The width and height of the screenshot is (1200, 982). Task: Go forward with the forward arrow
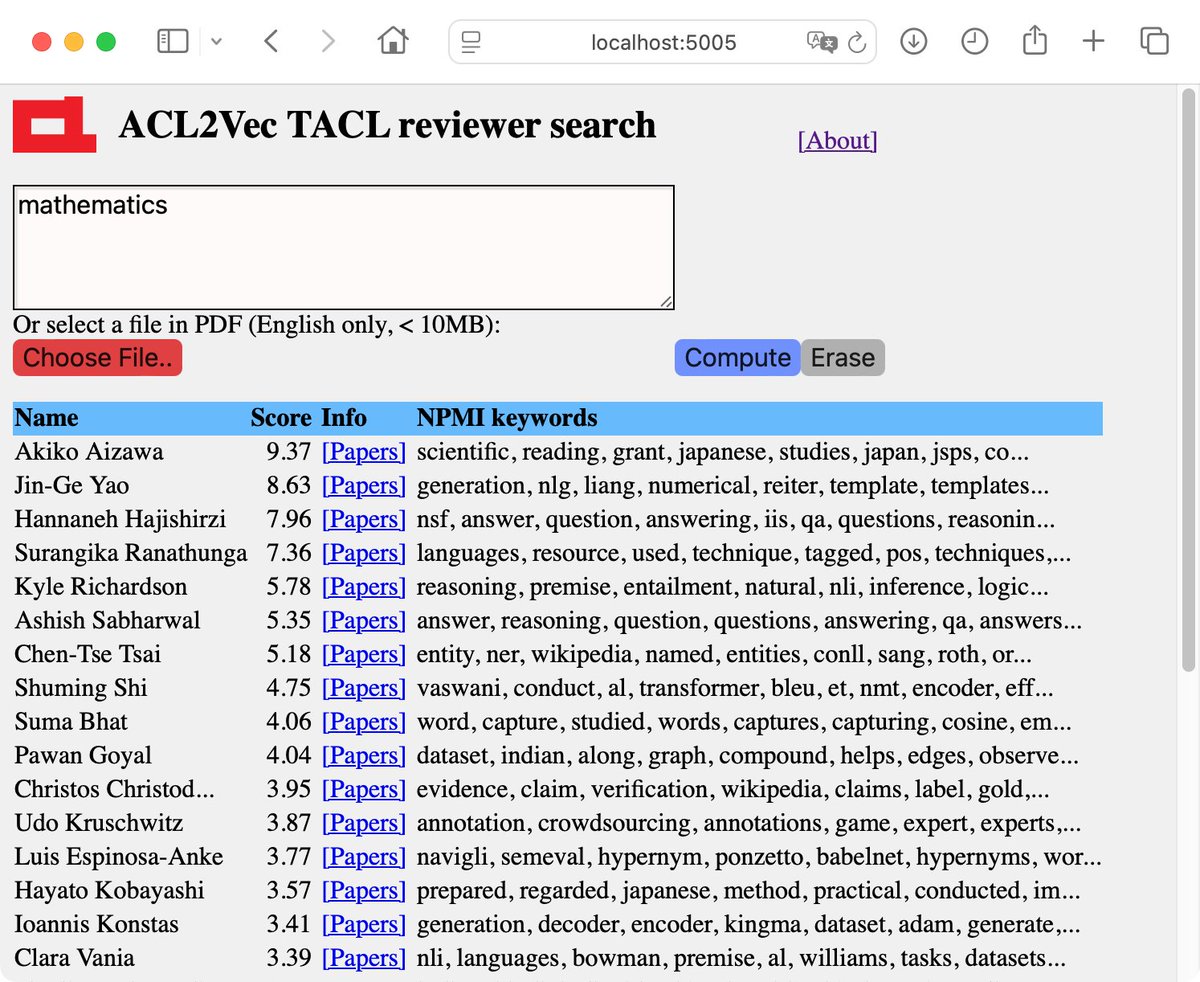click(x=327, y=41)
